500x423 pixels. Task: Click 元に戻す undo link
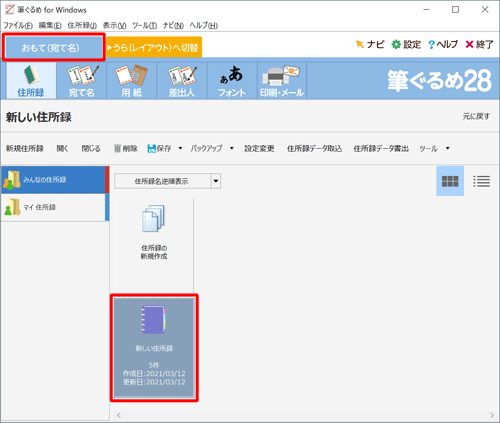[x=476, y=116]
